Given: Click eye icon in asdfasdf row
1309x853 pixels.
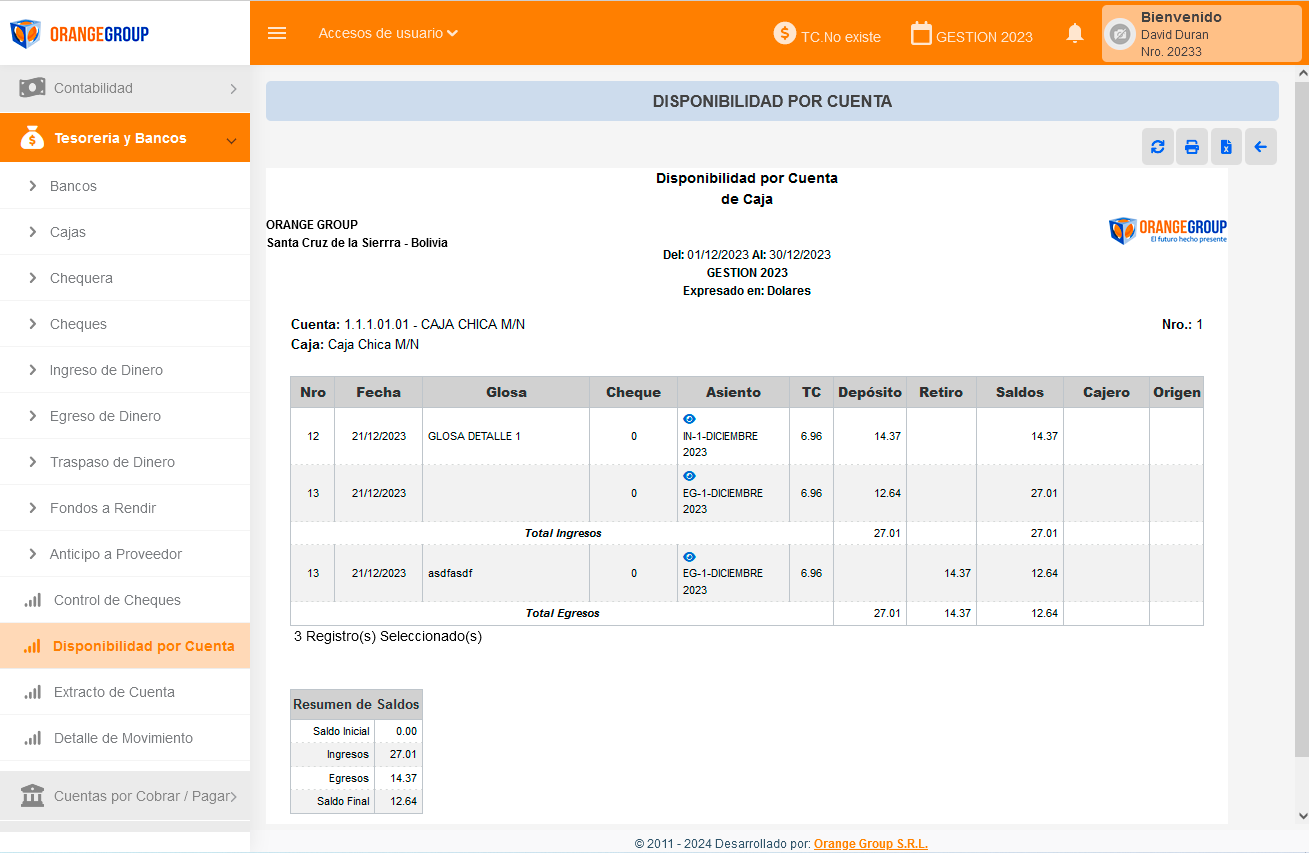Looking at the screenshot, I should [x=689, y=557].
